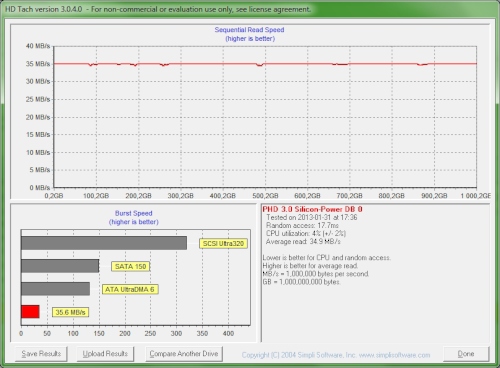Close the dialog with Done

coord(466,354)
